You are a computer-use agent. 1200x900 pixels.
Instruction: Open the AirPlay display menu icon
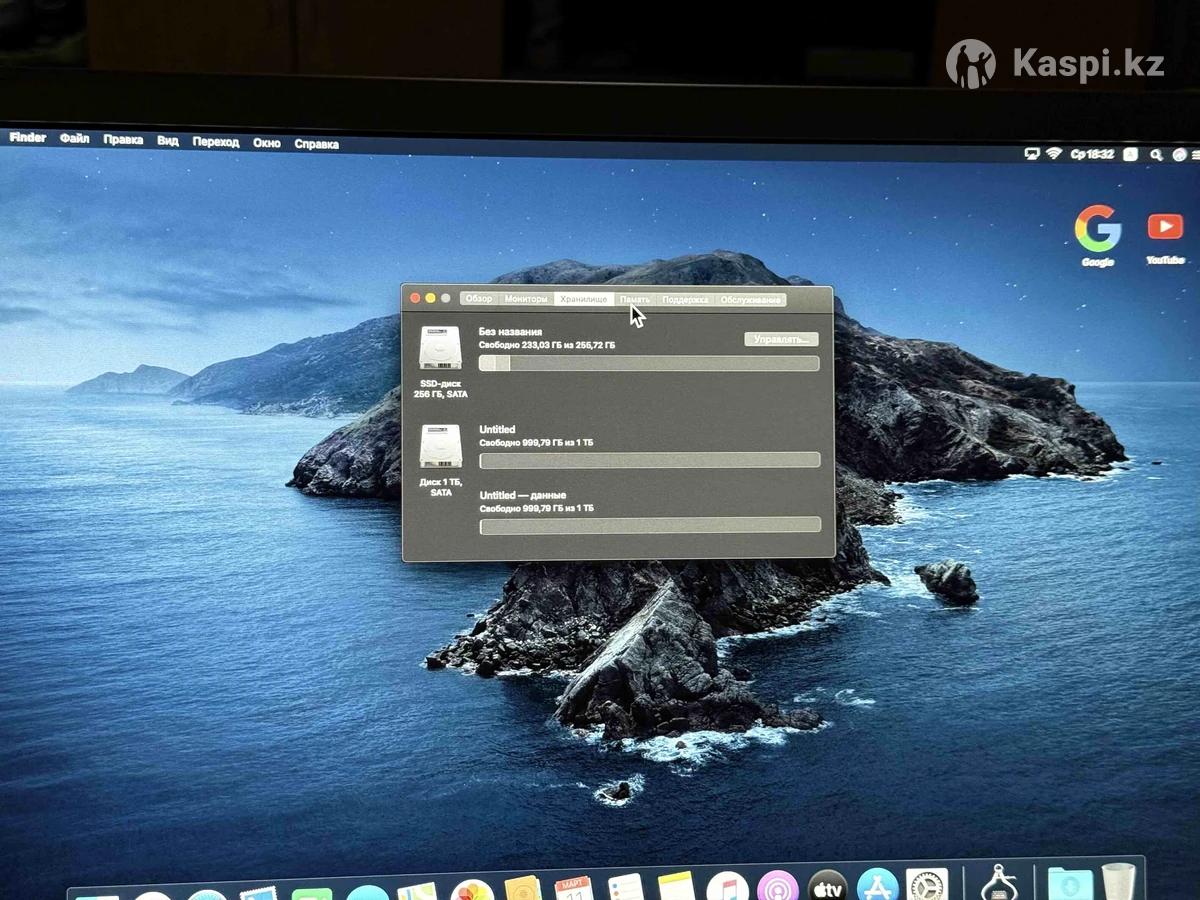pyautogui.click(x=1032, y=154)
